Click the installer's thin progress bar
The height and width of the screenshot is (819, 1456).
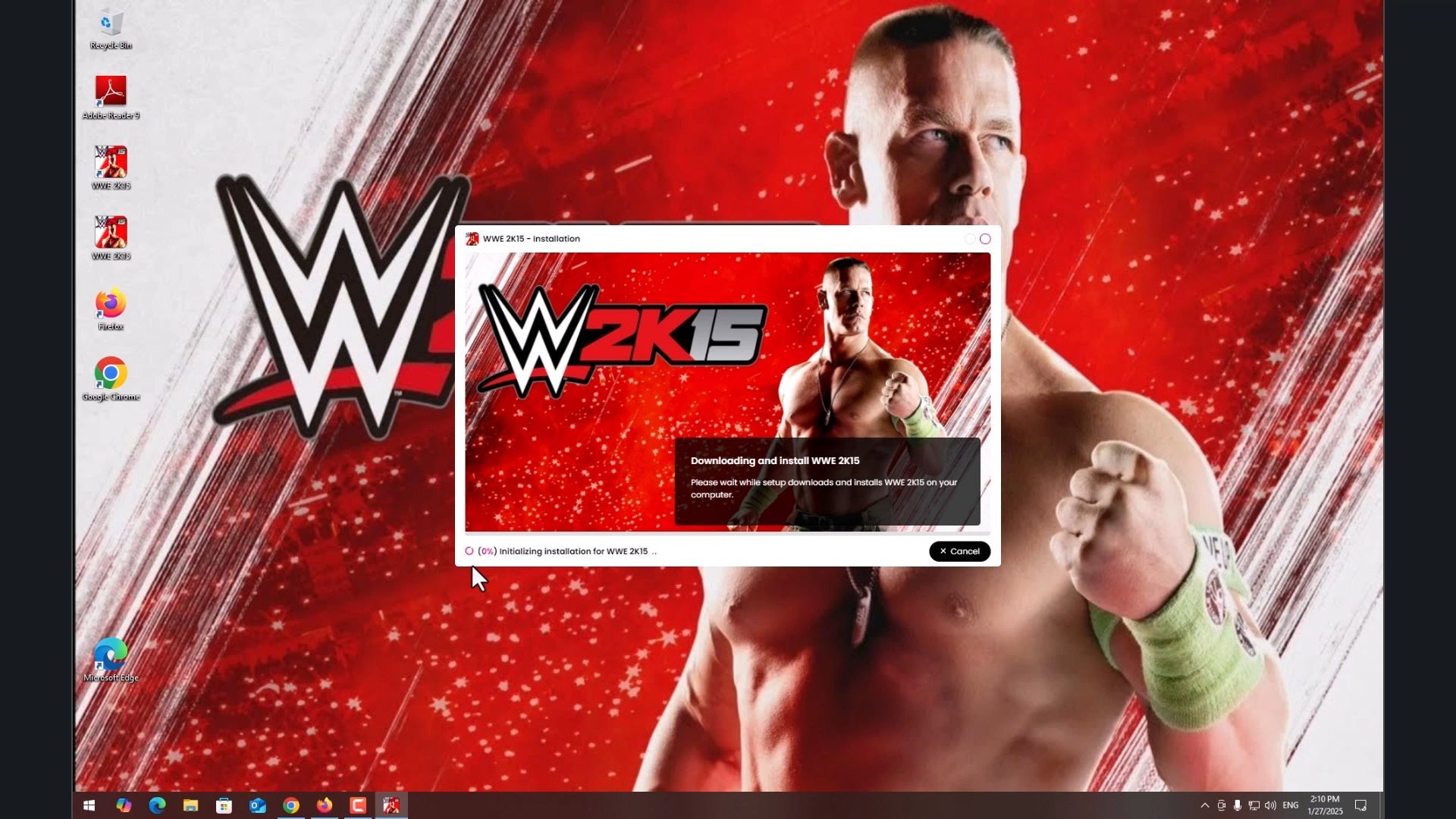(727, 534)
